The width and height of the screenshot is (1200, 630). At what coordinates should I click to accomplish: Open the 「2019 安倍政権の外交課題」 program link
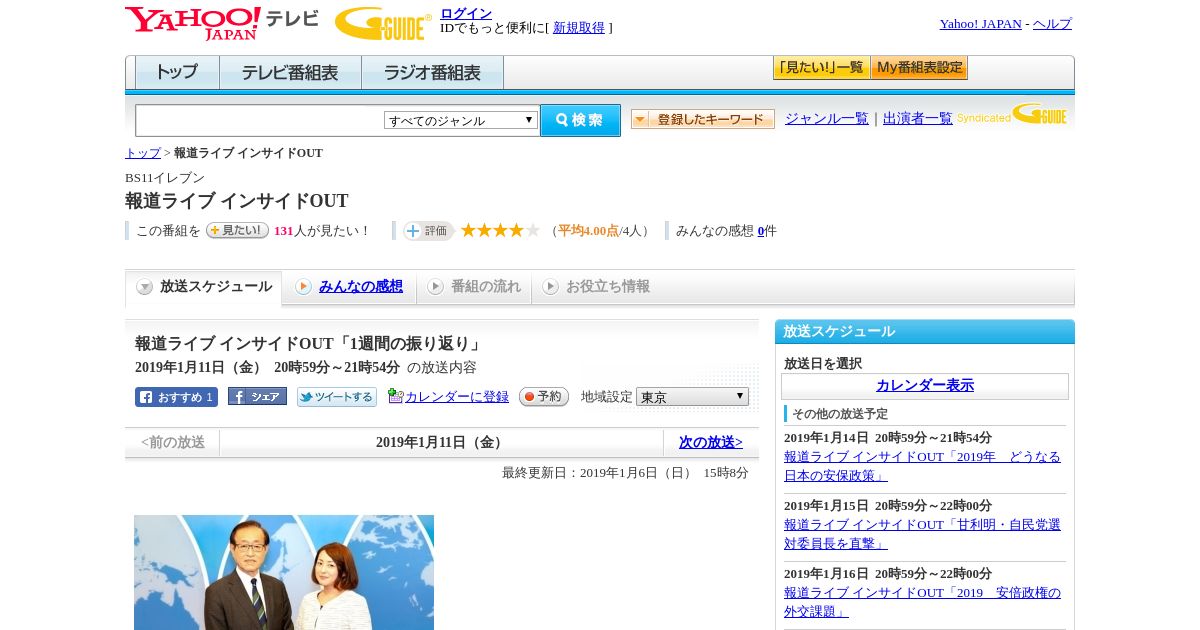(x=922, y=602)
